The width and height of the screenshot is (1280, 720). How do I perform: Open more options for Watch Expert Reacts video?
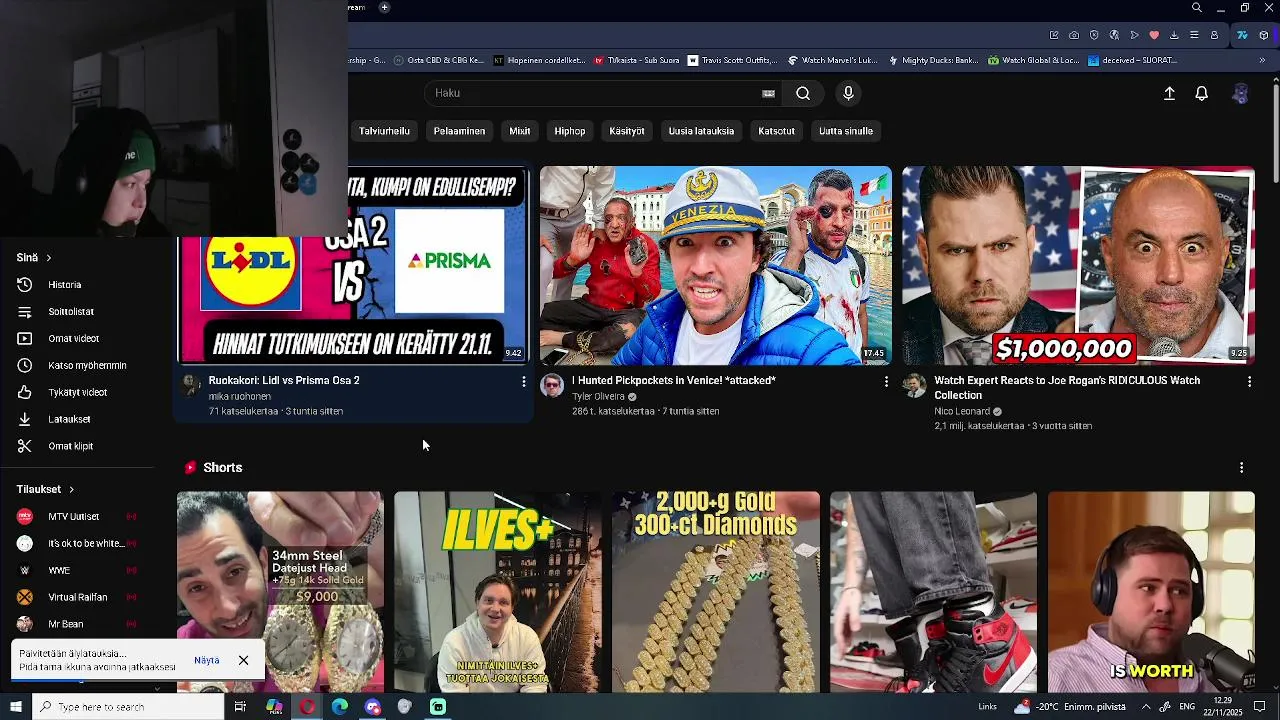click(x=1249, y=382)
